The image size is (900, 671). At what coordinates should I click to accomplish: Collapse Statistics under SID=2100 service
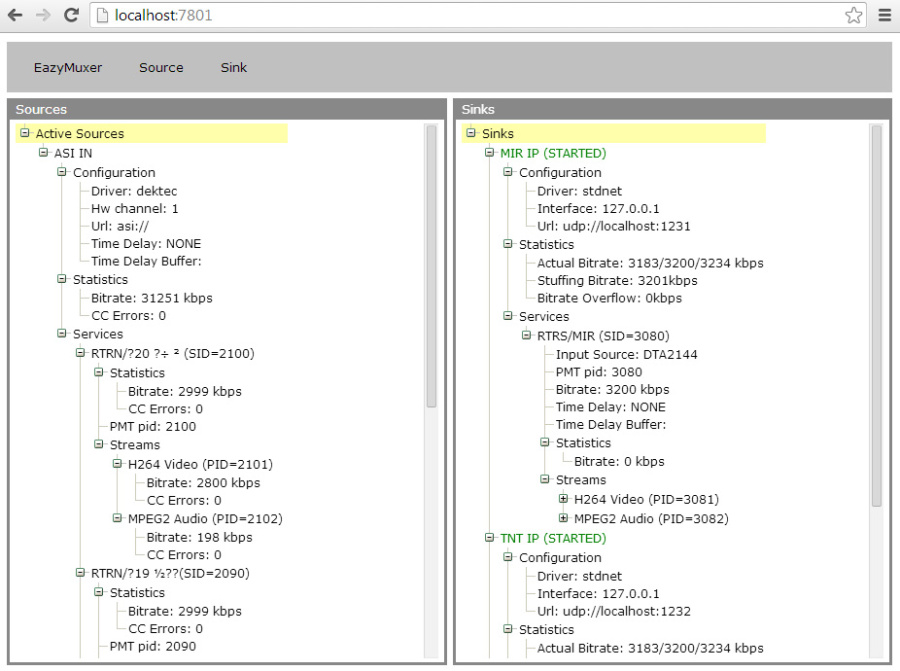pos(99,373)
